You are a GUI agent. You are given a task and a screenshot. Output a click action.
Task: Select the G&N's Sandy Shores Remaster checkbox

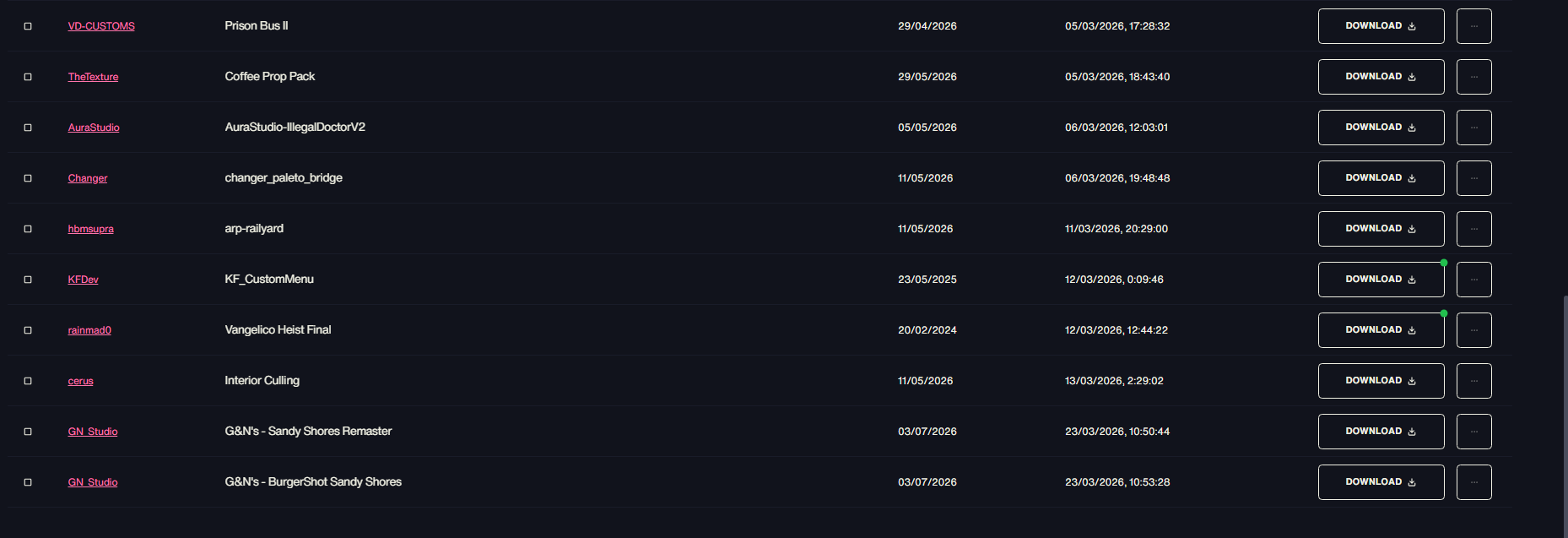click(x=28, y=432)
